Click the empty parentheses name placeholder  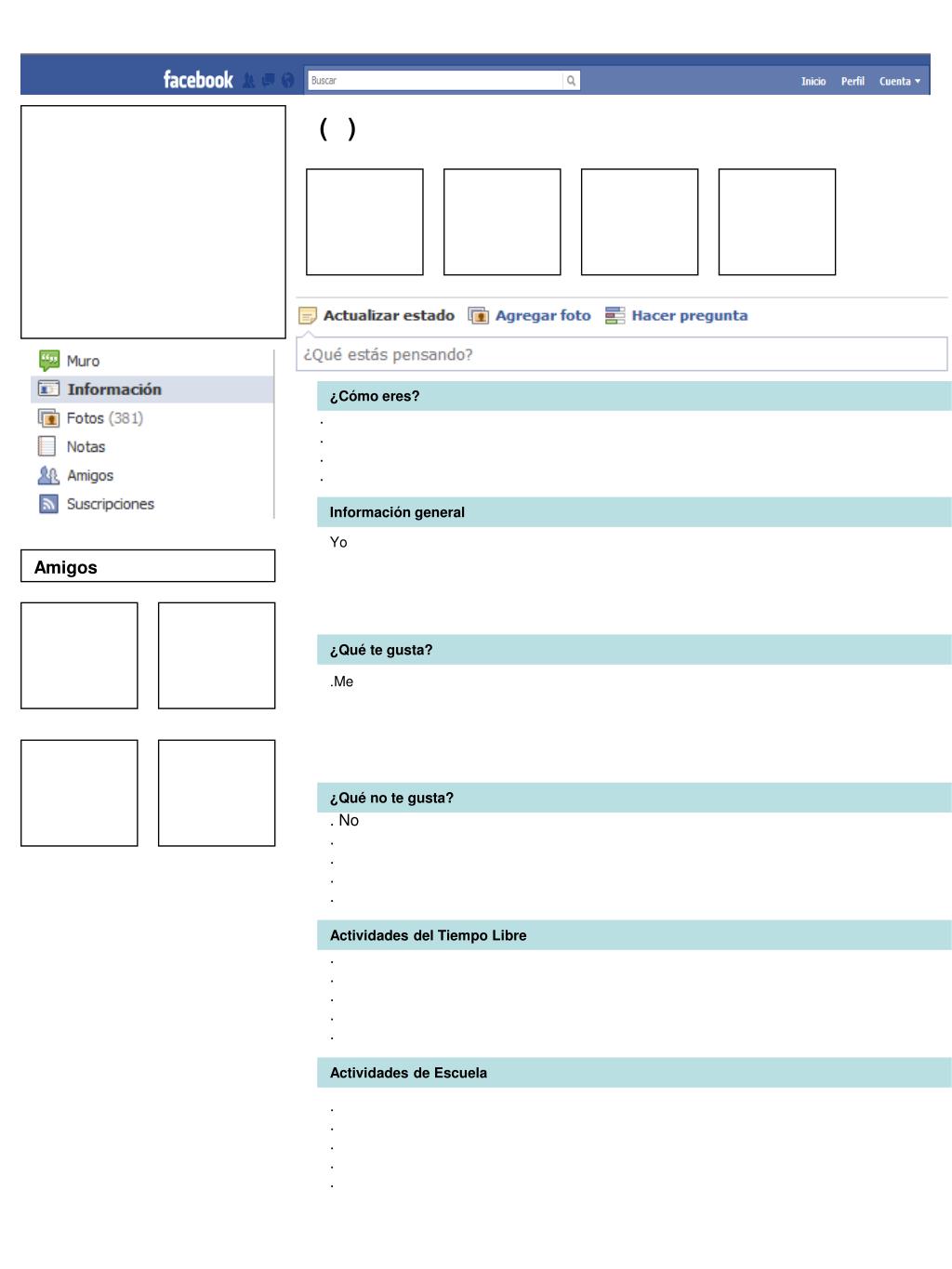(337, 128)
